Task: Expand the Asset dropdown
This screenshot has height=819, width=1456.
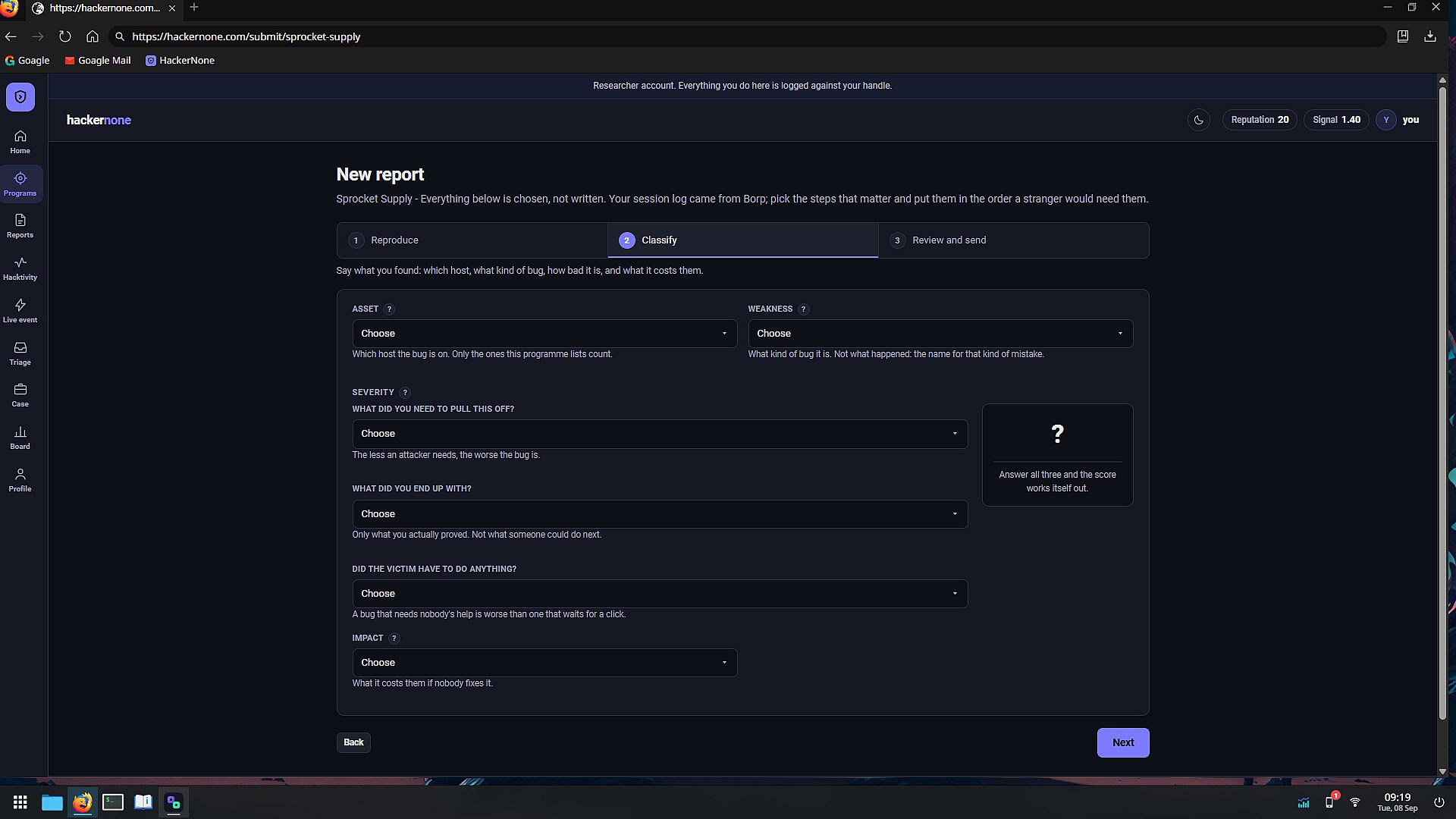Action: tap(544, 334)
